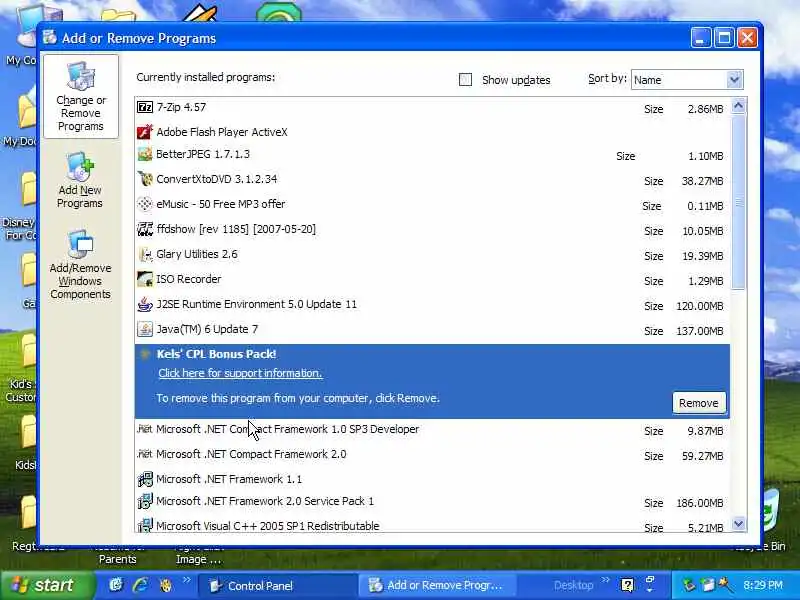Expand the quick launch overflow chevron

tap(186, 580)
